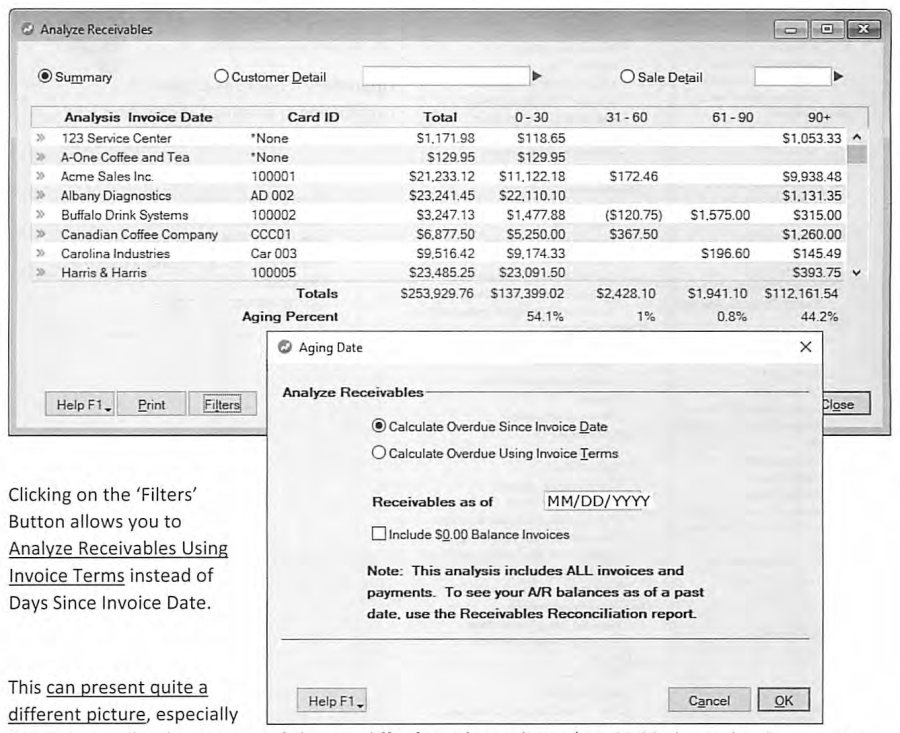The image size is (900, 733).
Task: Click the zoom arrow next to Harris & Harris
Action: [41, 273]
